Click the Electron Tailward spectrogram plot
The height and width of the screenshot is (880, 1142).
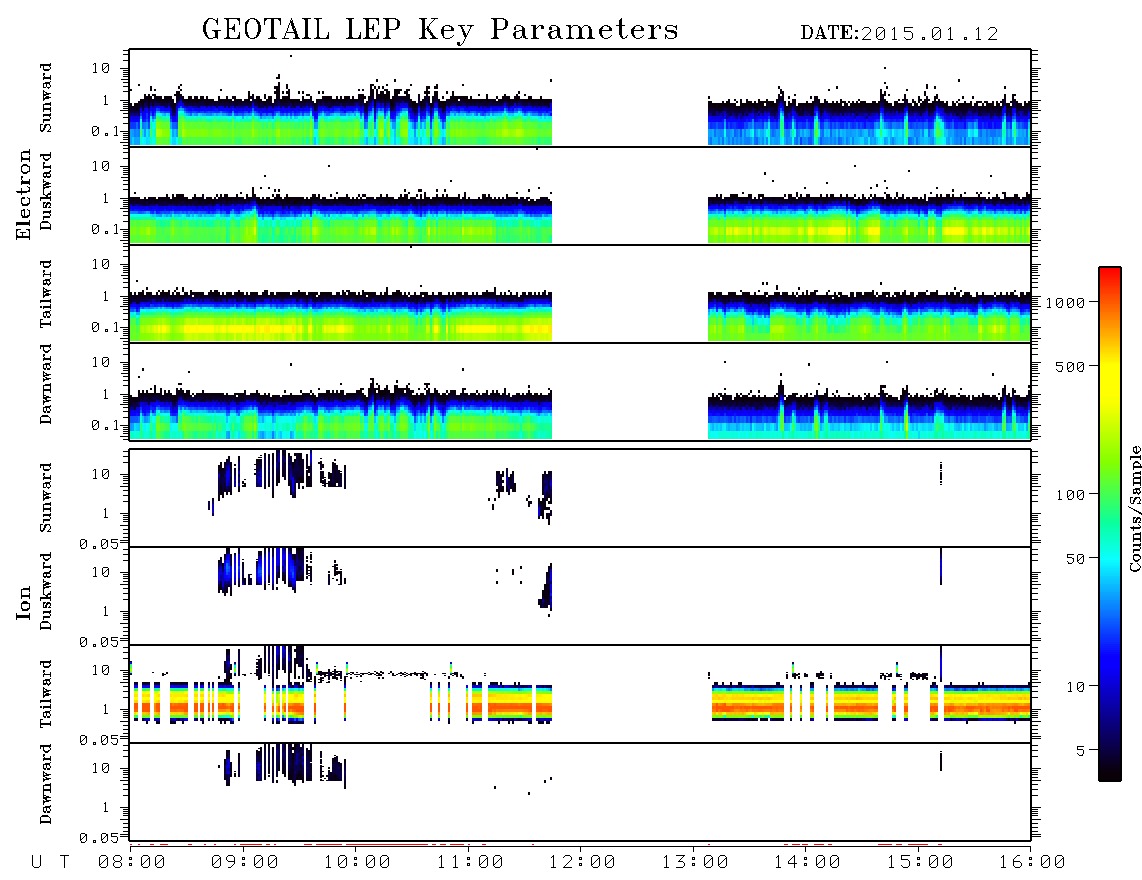tap(580, 294)
